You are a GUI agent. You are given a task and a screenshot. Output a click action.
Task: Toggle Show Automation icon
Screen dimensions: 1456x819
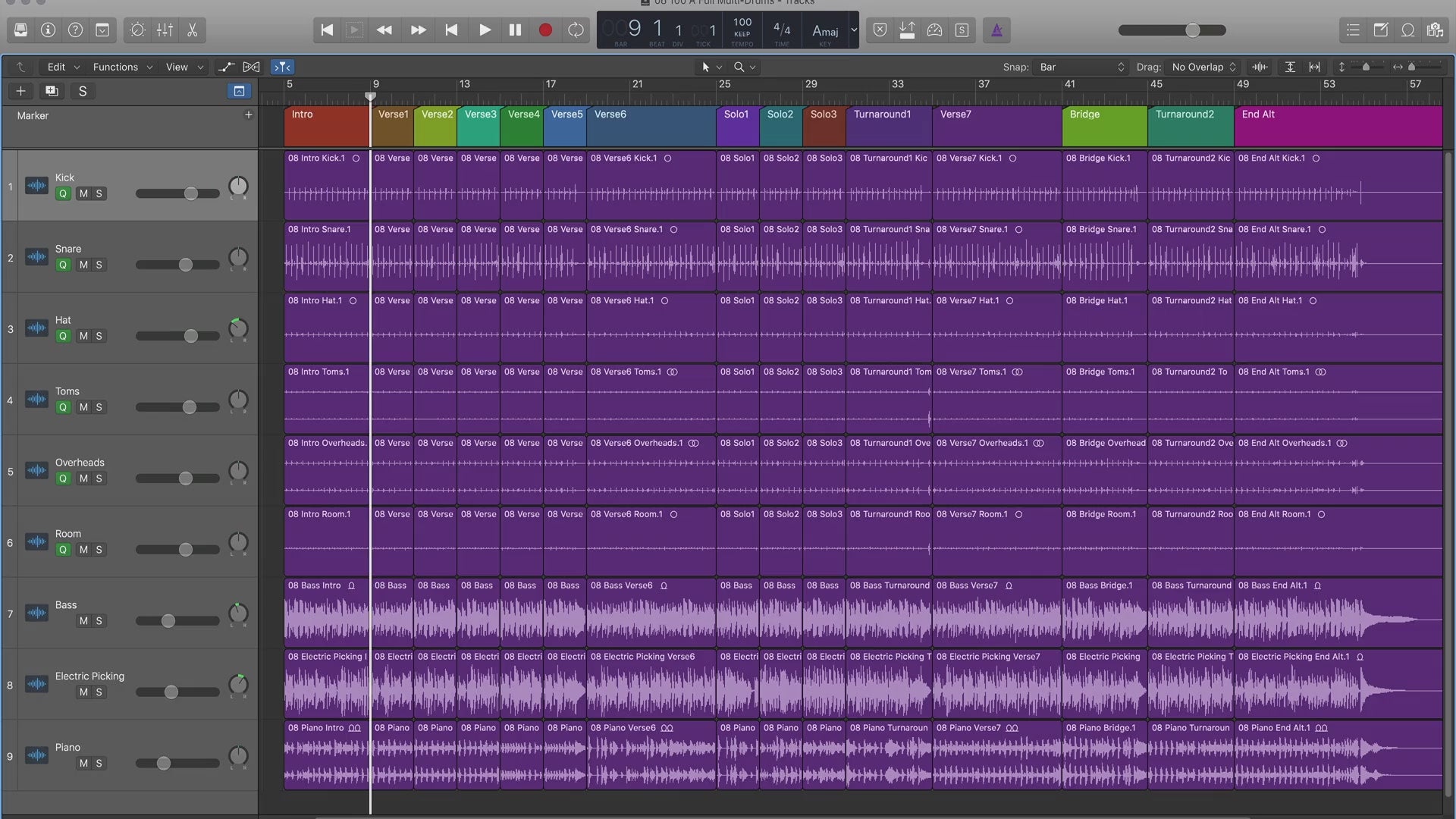(x=226, y=67)
